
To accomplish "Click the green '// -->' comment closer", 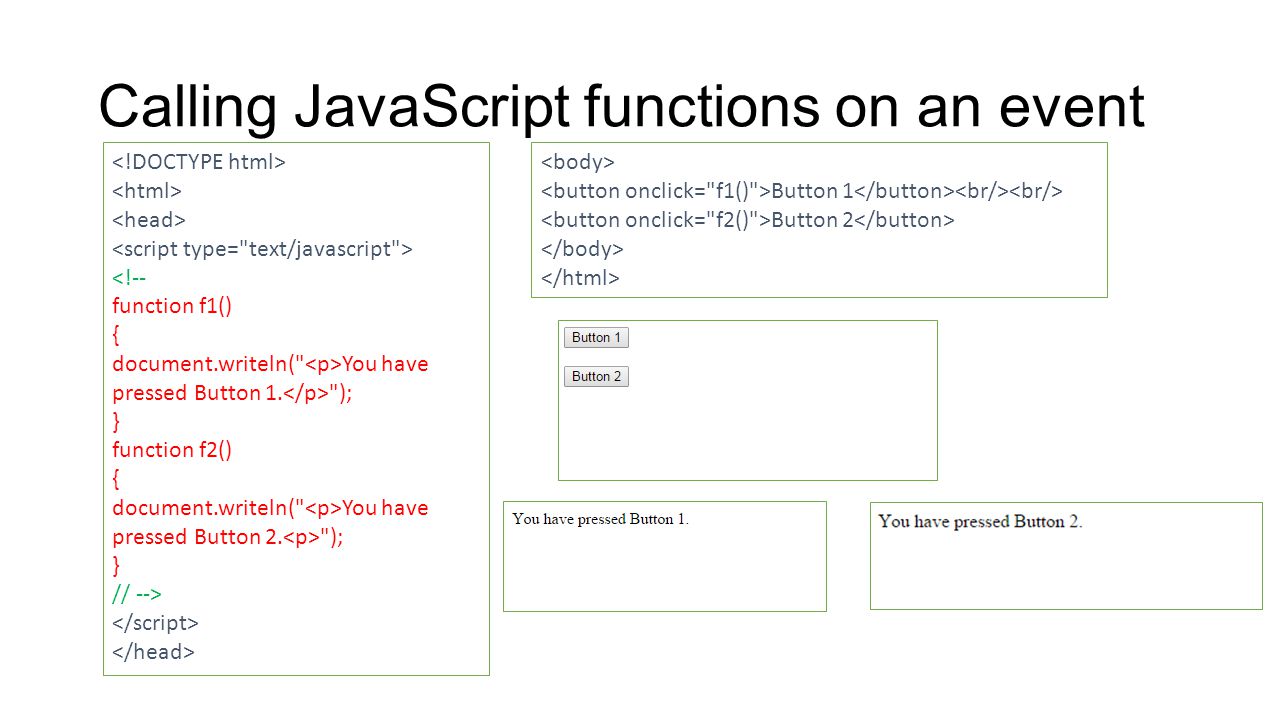I will 137,594.
